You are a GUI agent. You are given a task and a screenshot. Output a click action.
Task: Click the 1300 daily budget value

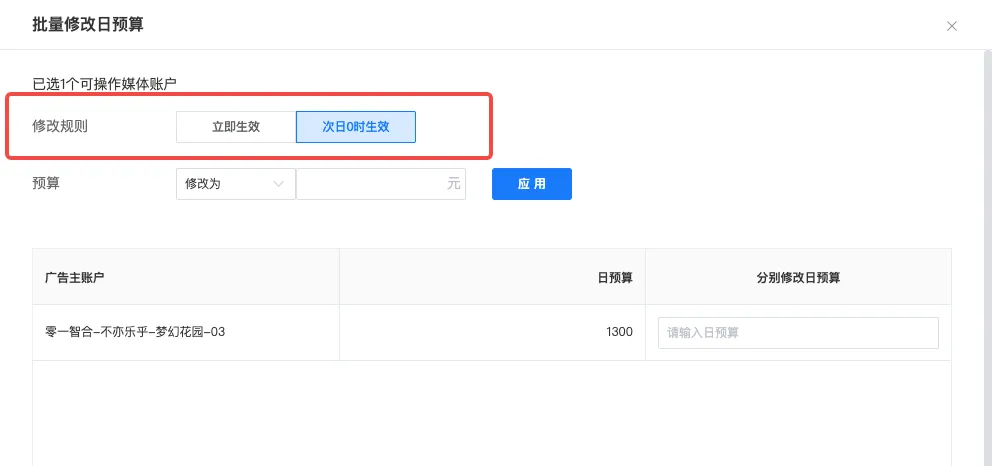click(619, 332)
